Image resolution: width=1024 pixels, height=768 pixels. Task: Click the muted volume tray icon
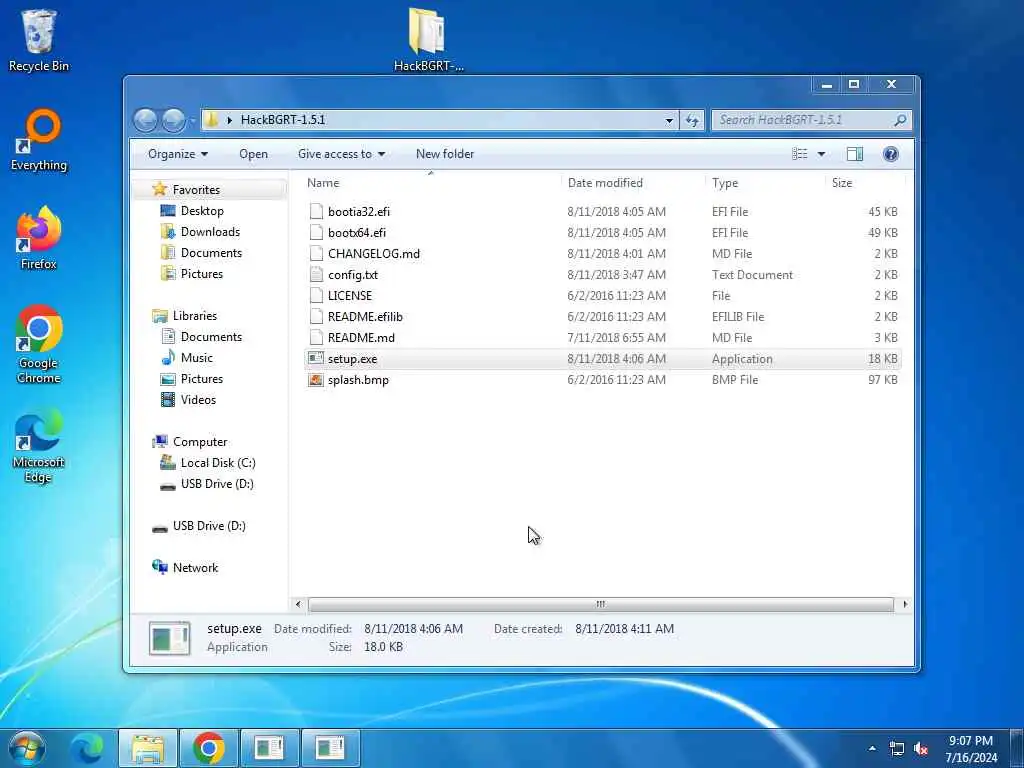[x=921, y=749]
